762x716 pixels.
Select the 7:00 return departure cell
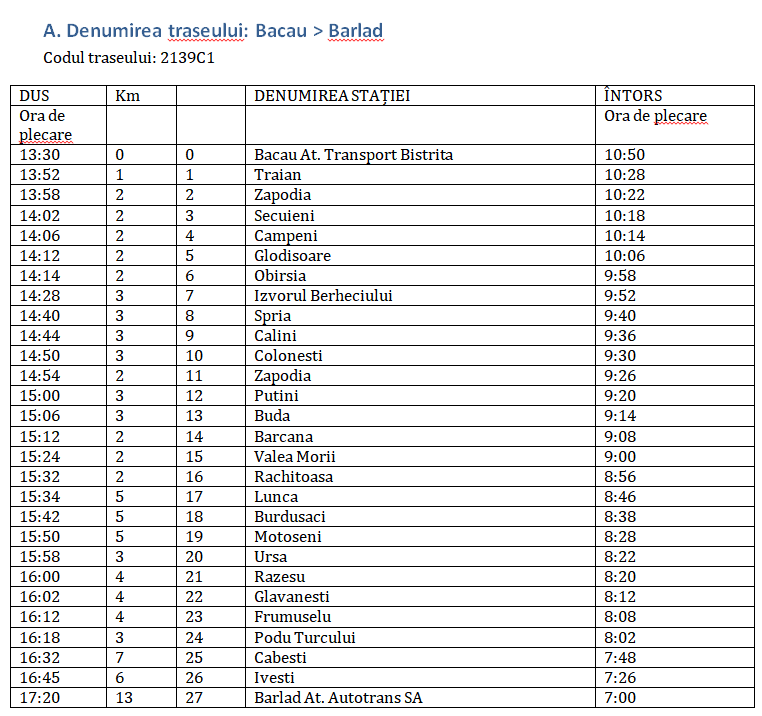[620, 698]
